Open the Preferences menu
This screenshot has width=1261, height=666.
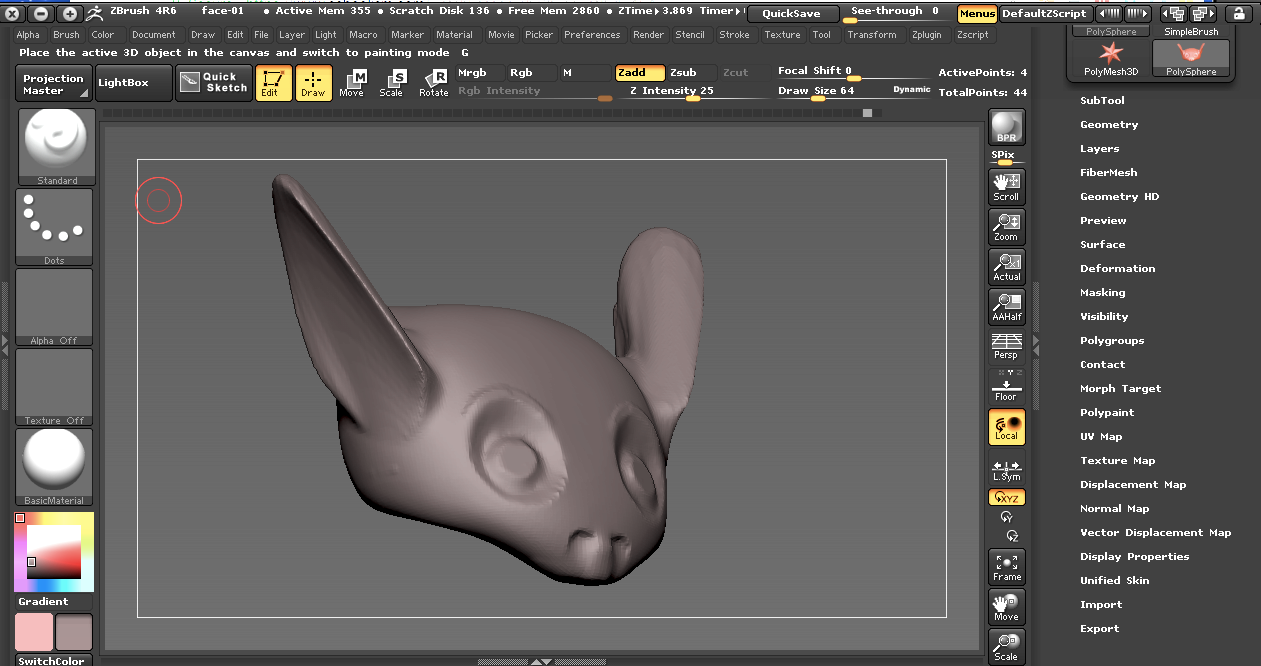(592, 35)
